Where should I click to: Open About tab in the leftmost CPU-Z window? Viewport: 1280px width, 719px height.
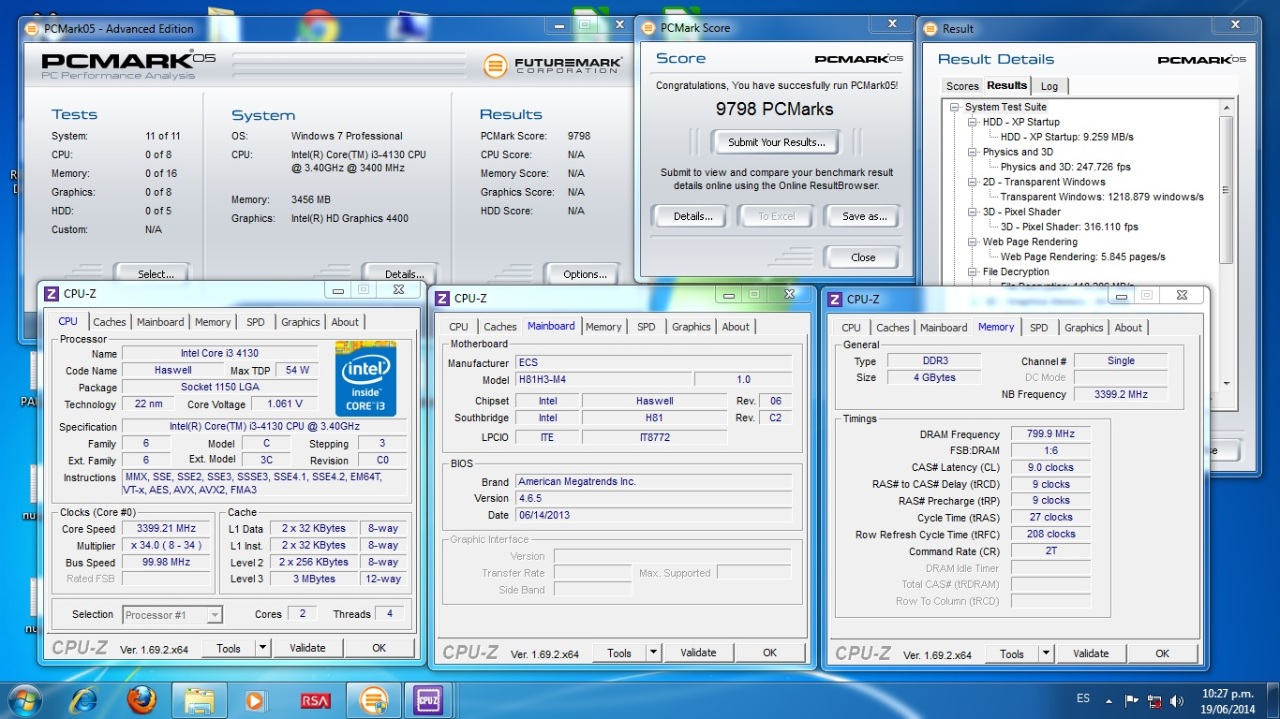(x=345, y=322)
